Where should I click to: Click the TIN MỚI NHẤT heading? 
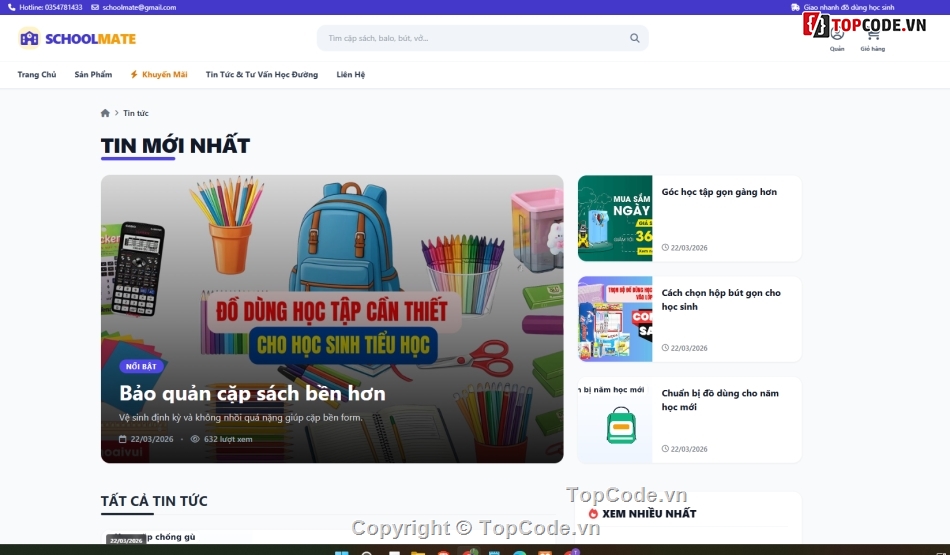point(175,145)
